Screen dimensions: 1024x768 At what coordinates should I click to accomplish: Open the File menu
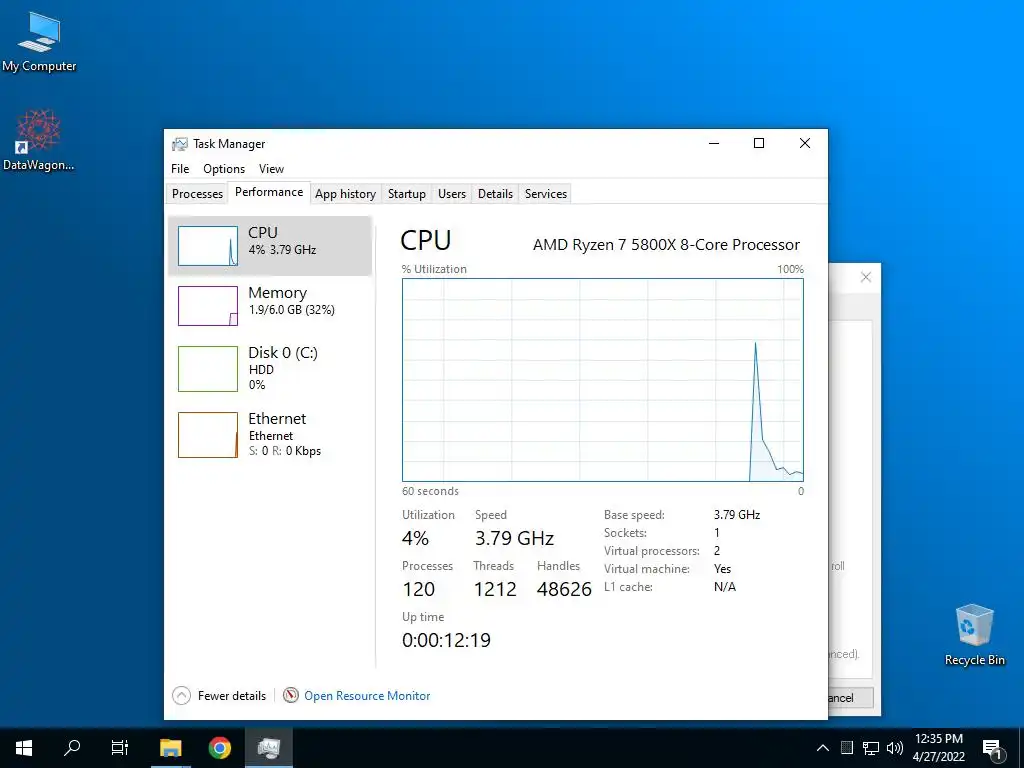[180, 168]
